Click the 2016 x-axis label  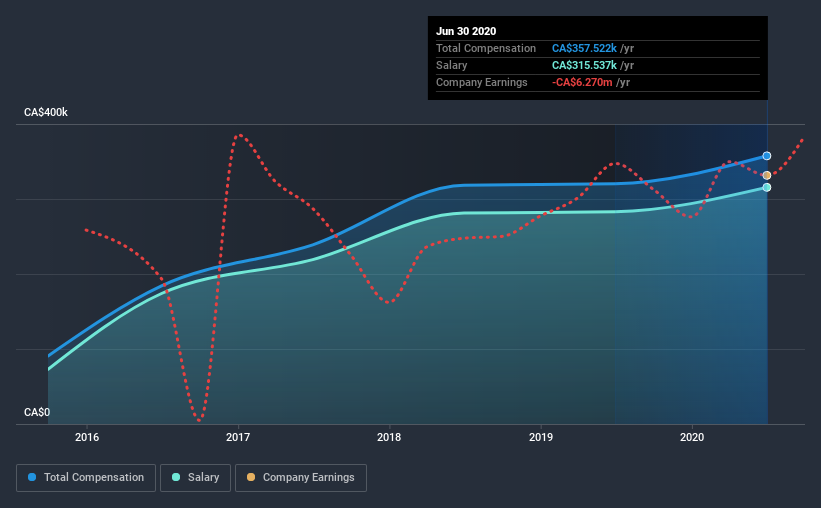coord(87,437)
